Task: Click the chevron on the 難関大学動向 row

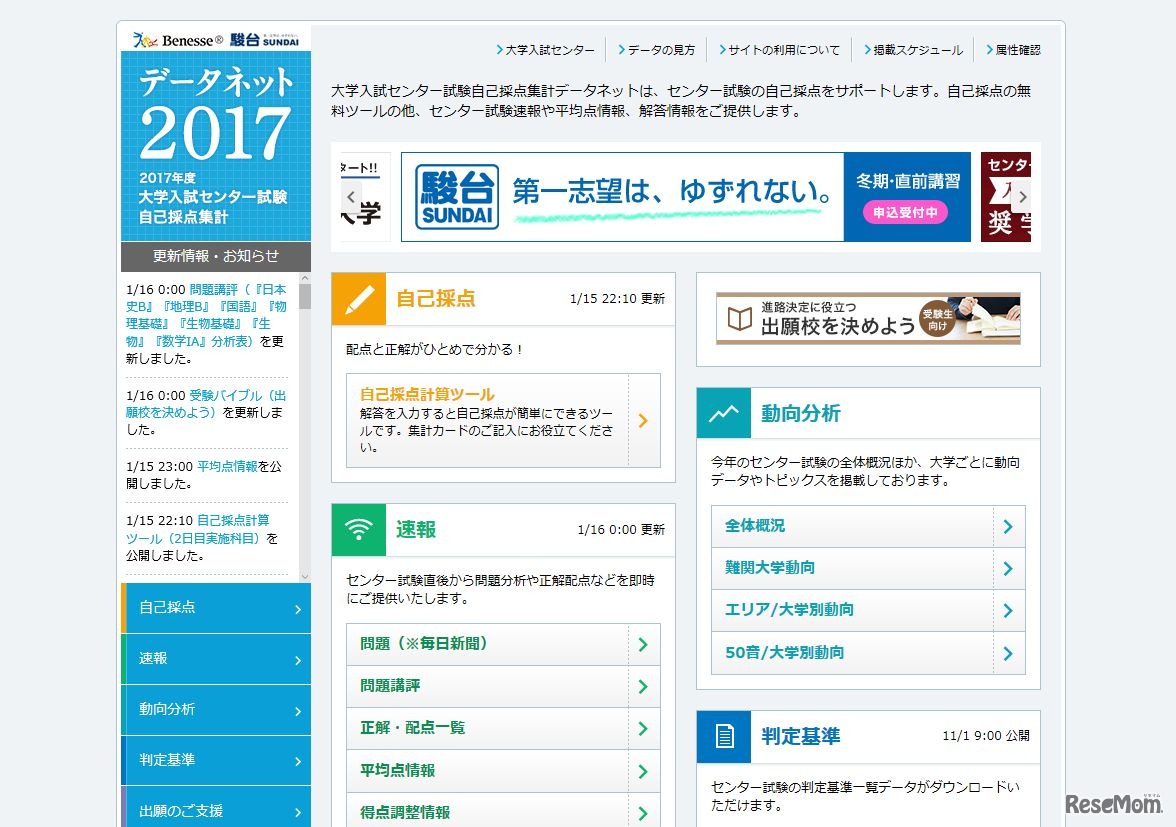Action: pos(1008,568)
